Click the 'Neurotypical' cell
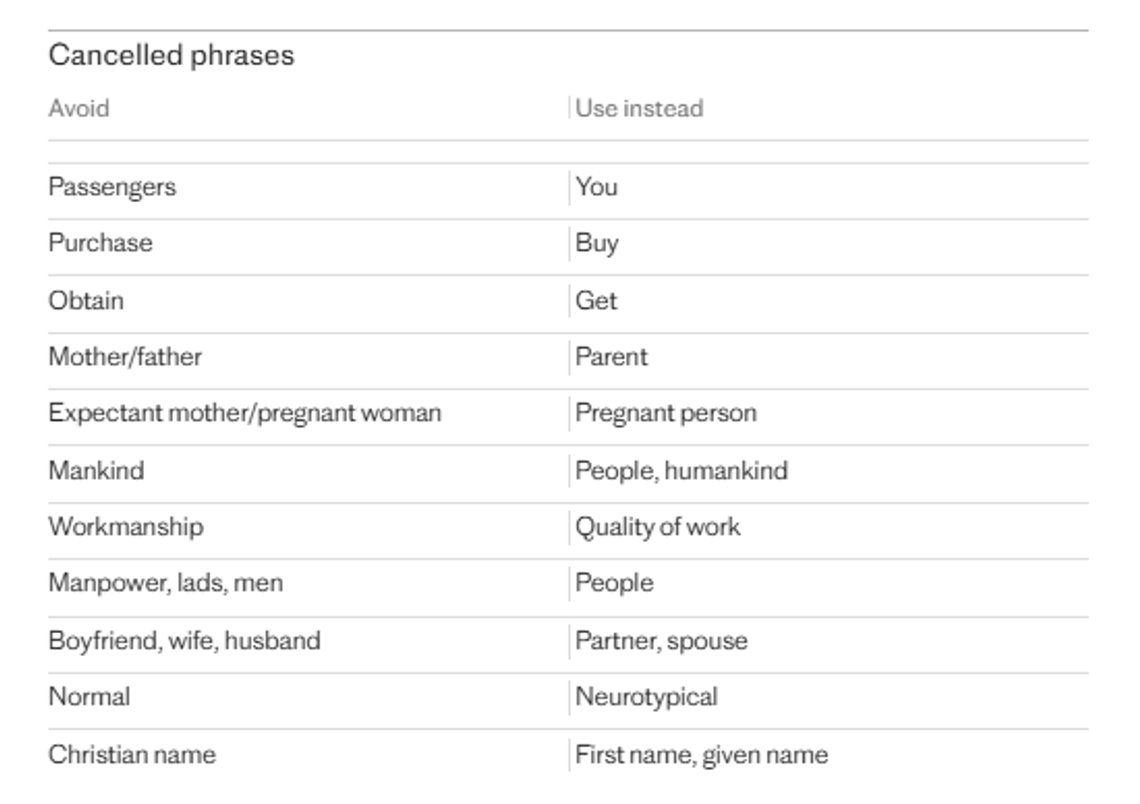 click(646, 697)
